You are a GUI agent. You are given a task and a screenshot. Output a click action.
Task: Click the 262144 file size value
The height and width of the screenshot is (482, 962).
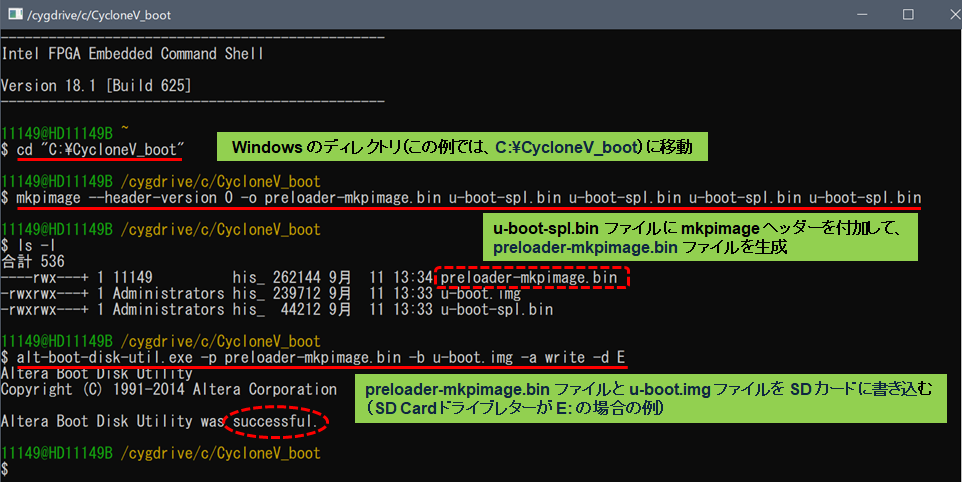[296, 277]
